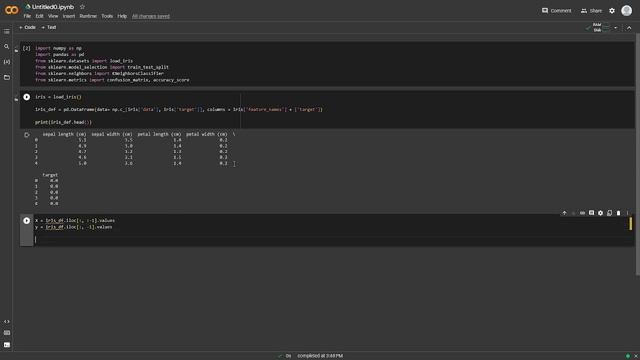Viewport: 640px width, 360px height.
Task: Open the File menu
Action: tap(27, 16)
